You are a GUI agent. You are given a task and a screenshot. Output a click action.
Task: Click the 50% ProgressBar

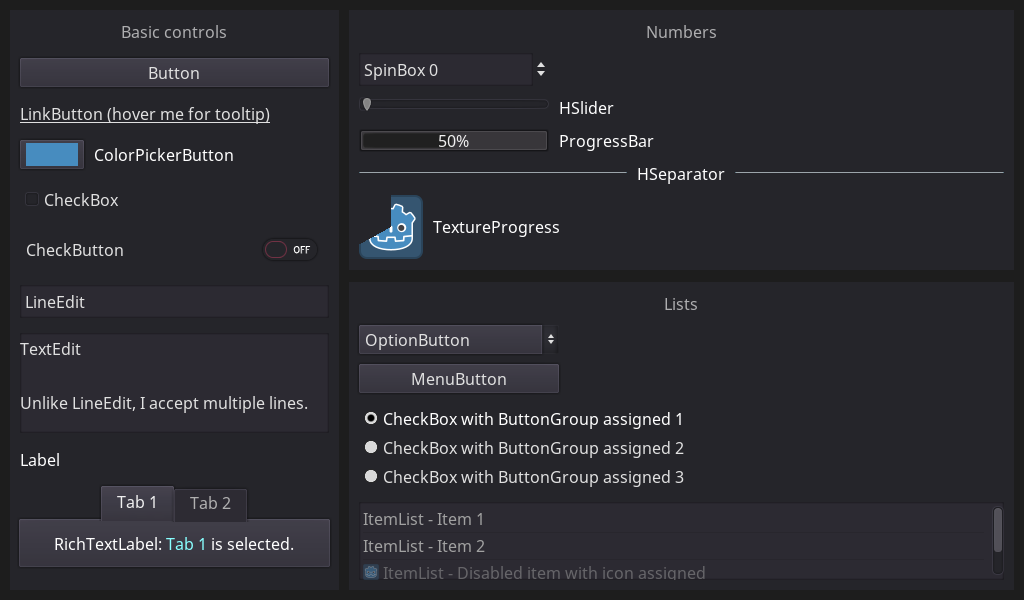pyautogui.click(x=453, y=141)
